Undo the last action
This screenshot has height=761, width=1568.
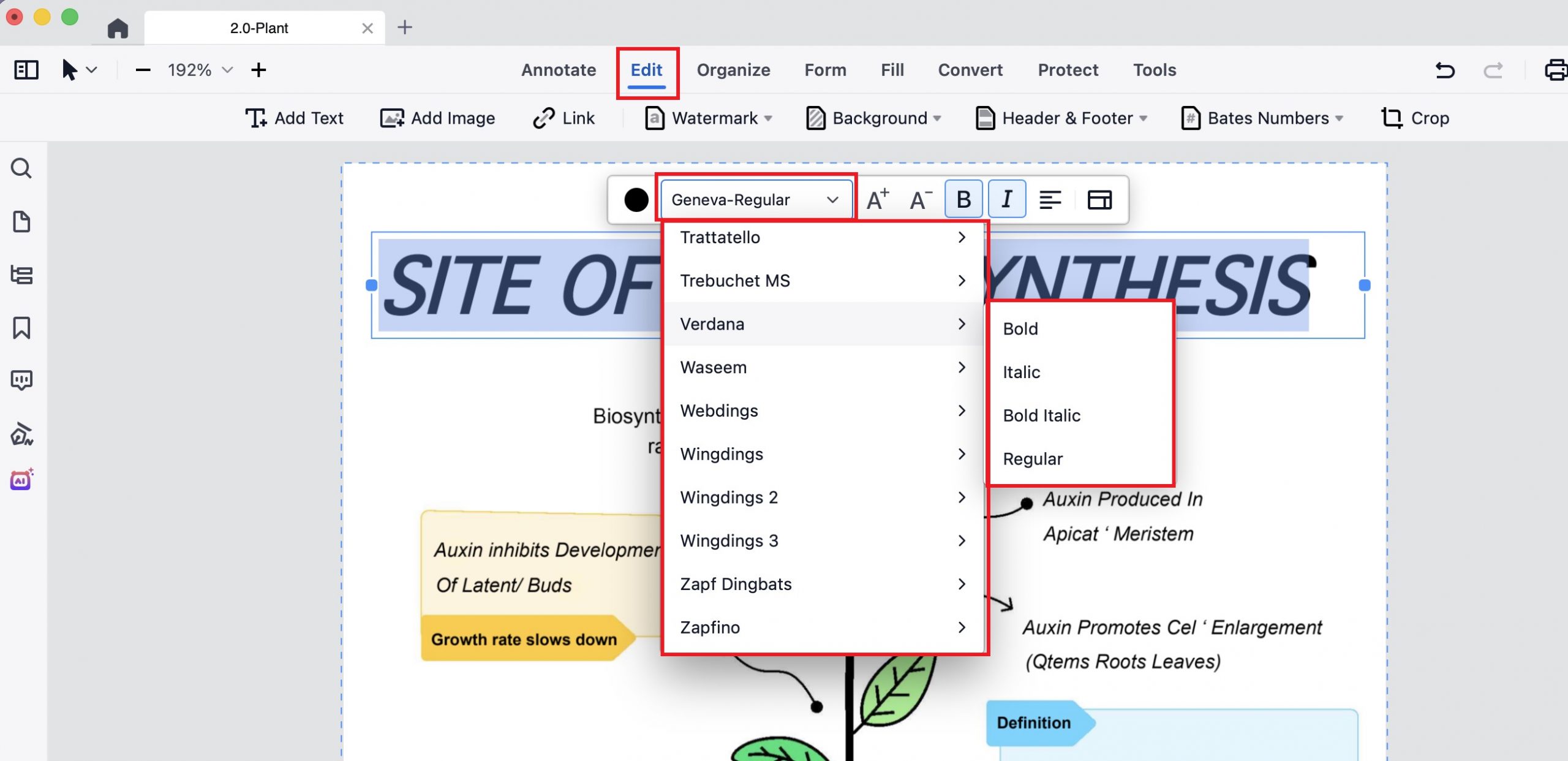point(1445,70)
